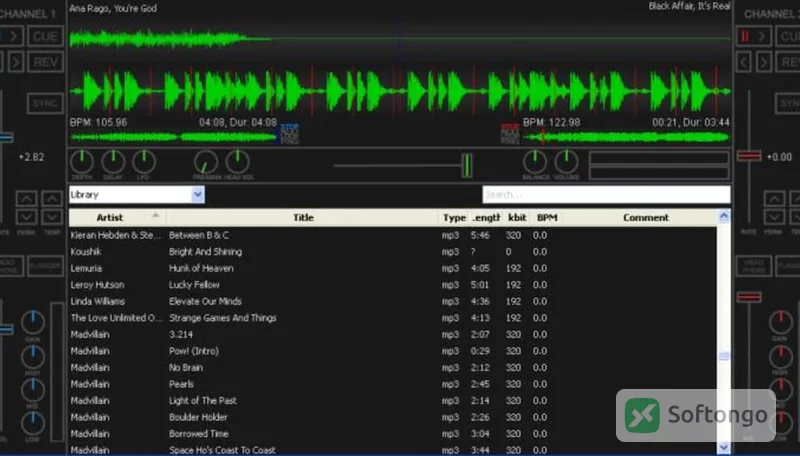Click Channel 1 forward arrow next to CUE

(x=14, y=36)
